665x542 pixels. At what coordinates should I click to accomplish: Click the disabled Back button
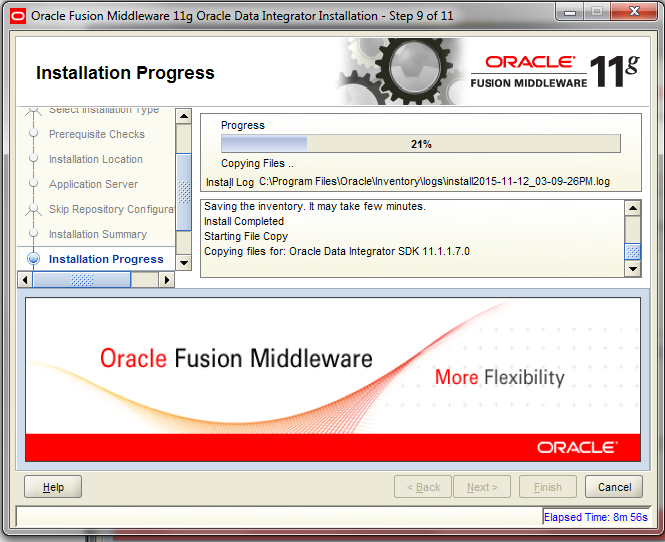[x=423, y=487]
